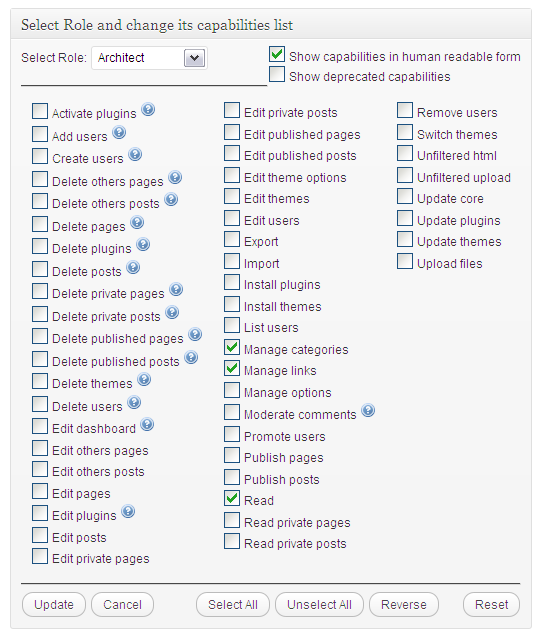This screenshot has height=637, width=542.
Task: Click the Update button
Action: pyautogui.click(x=54, y=604)
